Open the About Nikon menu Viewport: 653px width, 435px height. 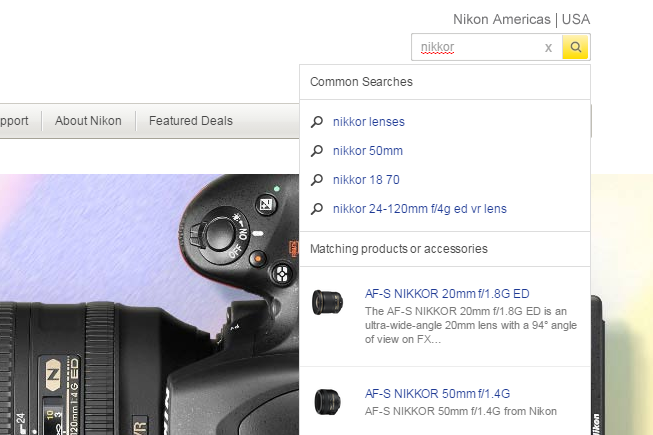point(88,121)
